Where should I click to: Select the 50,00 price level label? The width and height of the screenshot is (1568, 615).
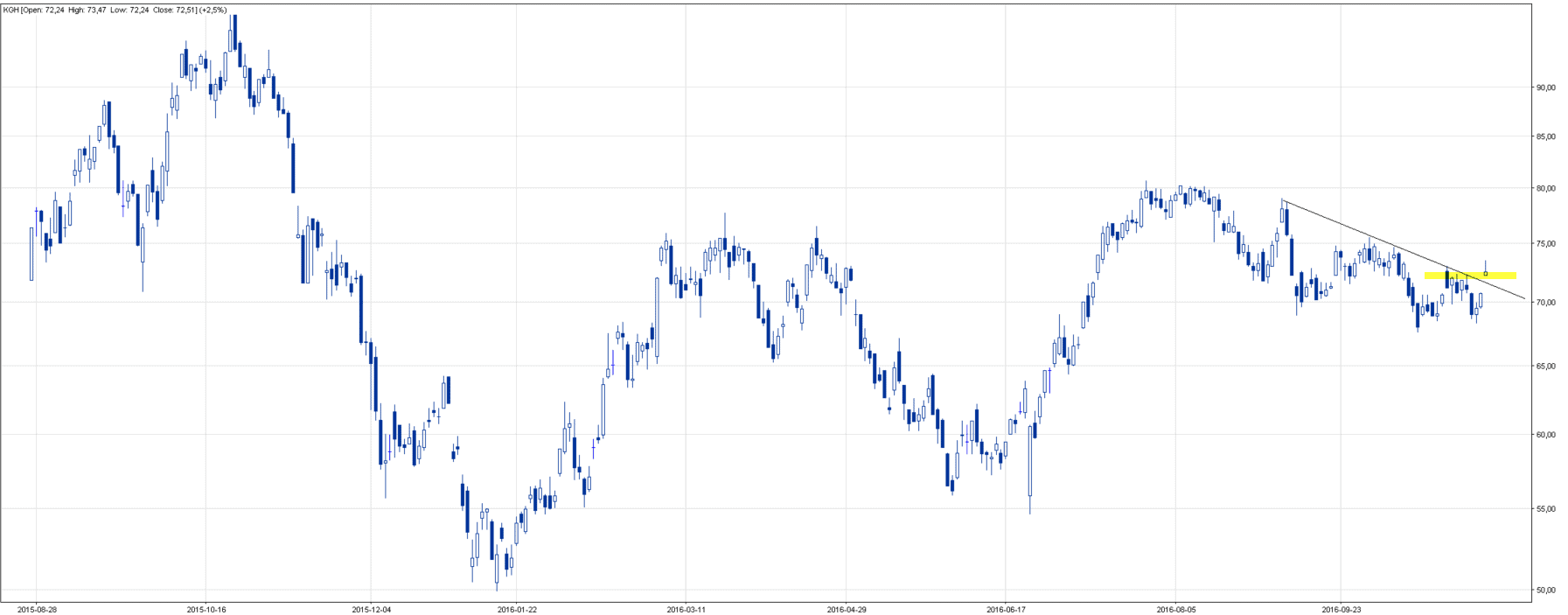coord(1545,591)
